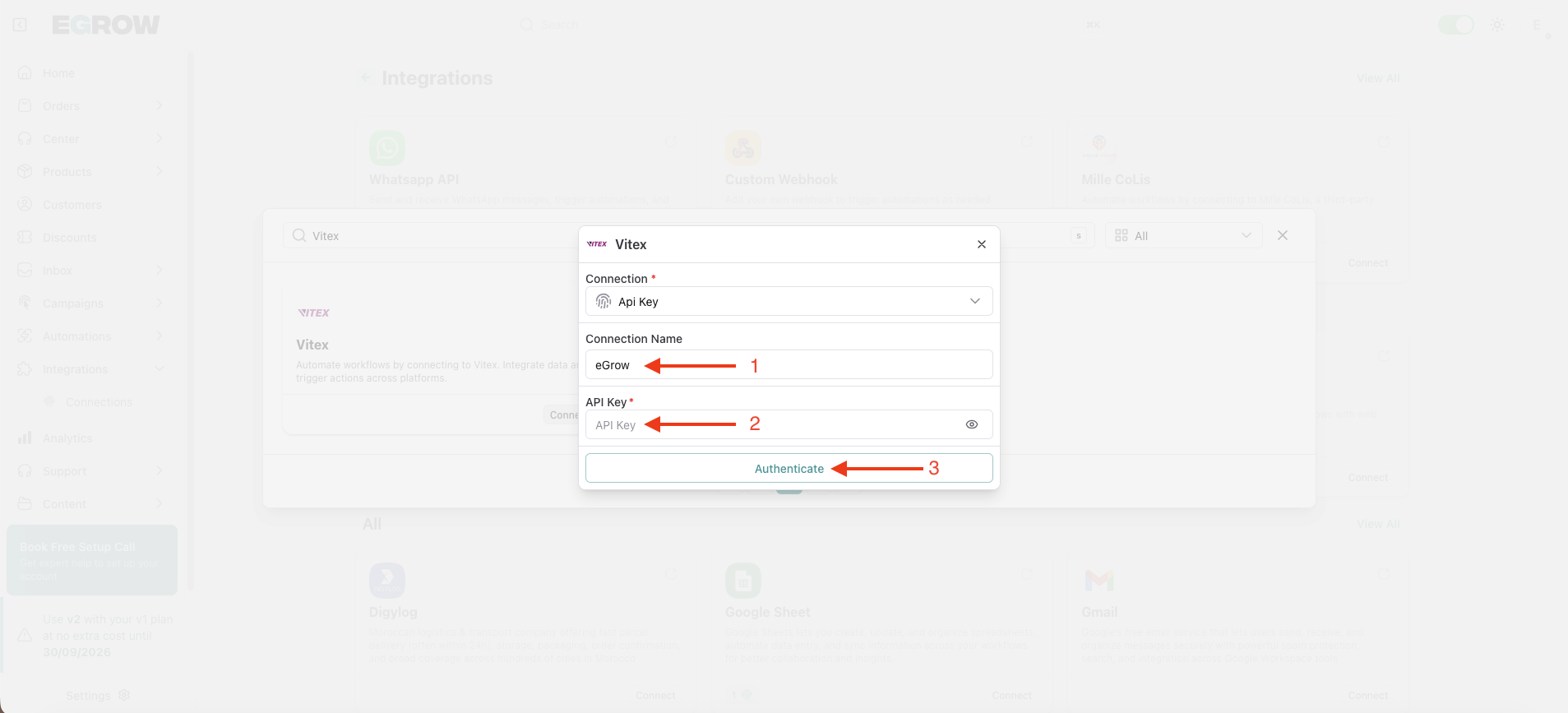Click the Digylog app icon

(387, 581)
